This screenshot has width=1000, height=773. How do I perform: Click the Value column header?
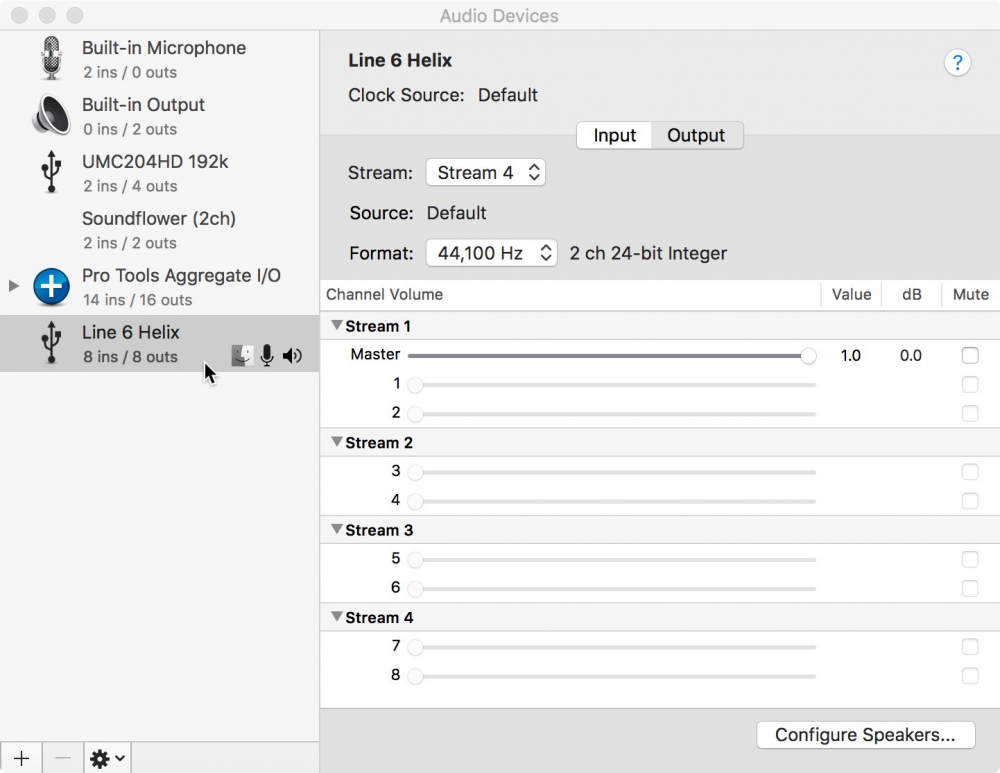851,294
